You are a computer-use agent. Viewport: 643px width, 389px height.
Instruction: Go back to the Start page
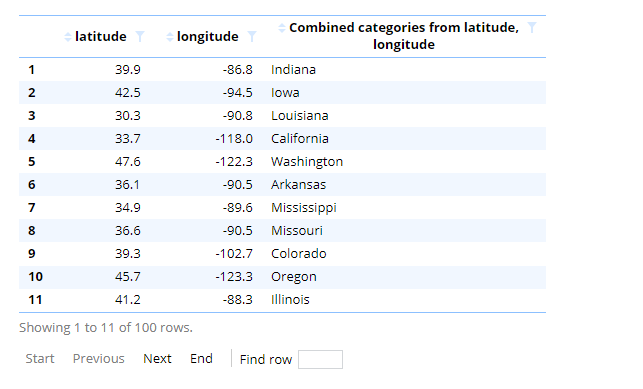pyautogui.click(x=40, y=359)
